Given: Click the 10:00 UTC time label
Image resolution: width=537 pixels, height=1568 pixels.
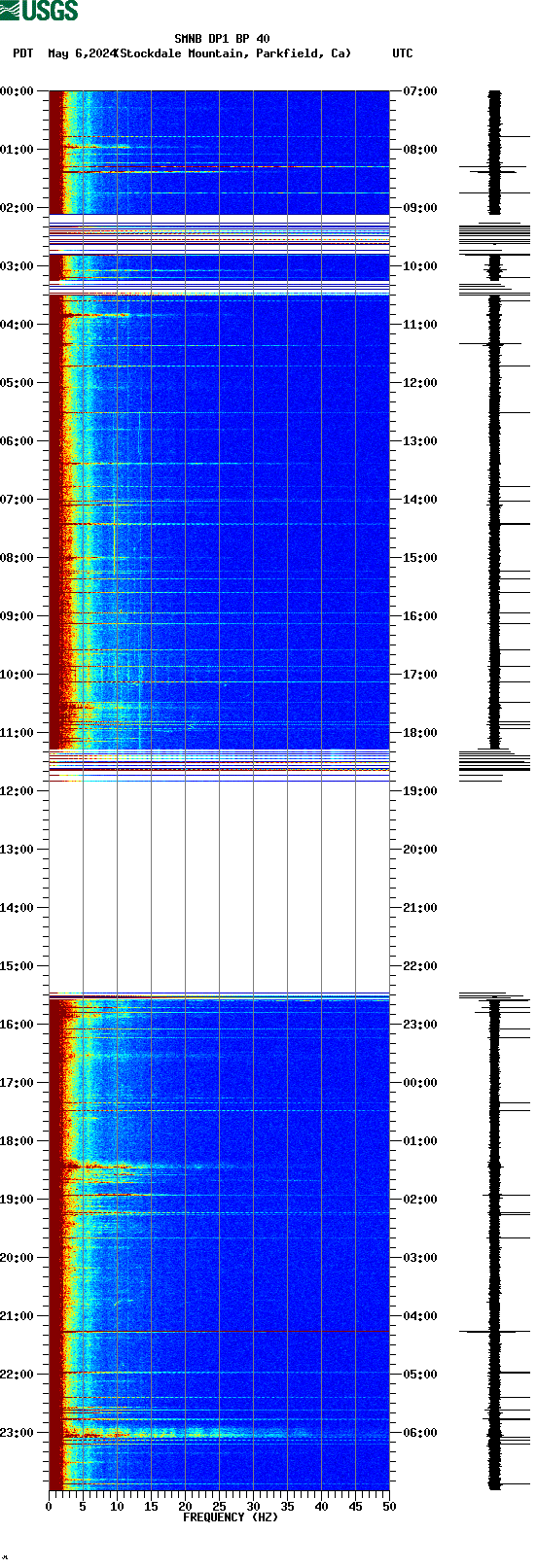Looking at the screenshot, I should pos(420,266).
